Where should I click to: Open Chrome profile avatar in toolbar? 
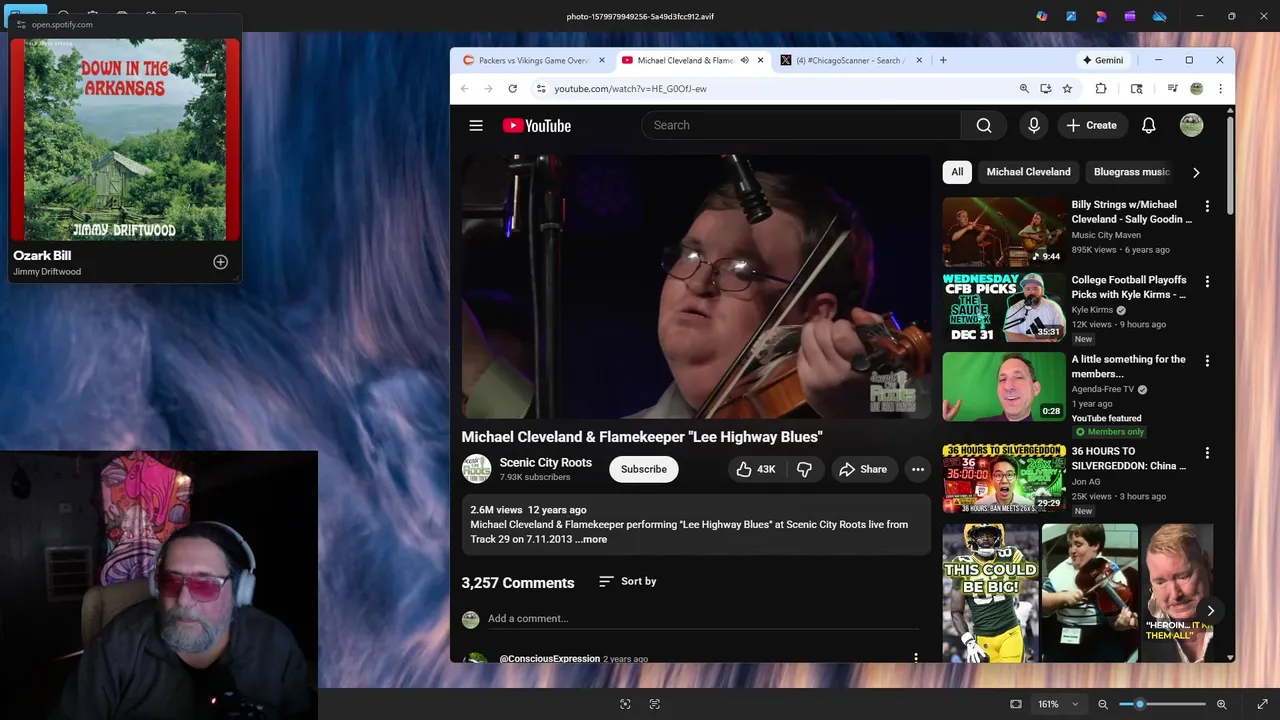1196,88
